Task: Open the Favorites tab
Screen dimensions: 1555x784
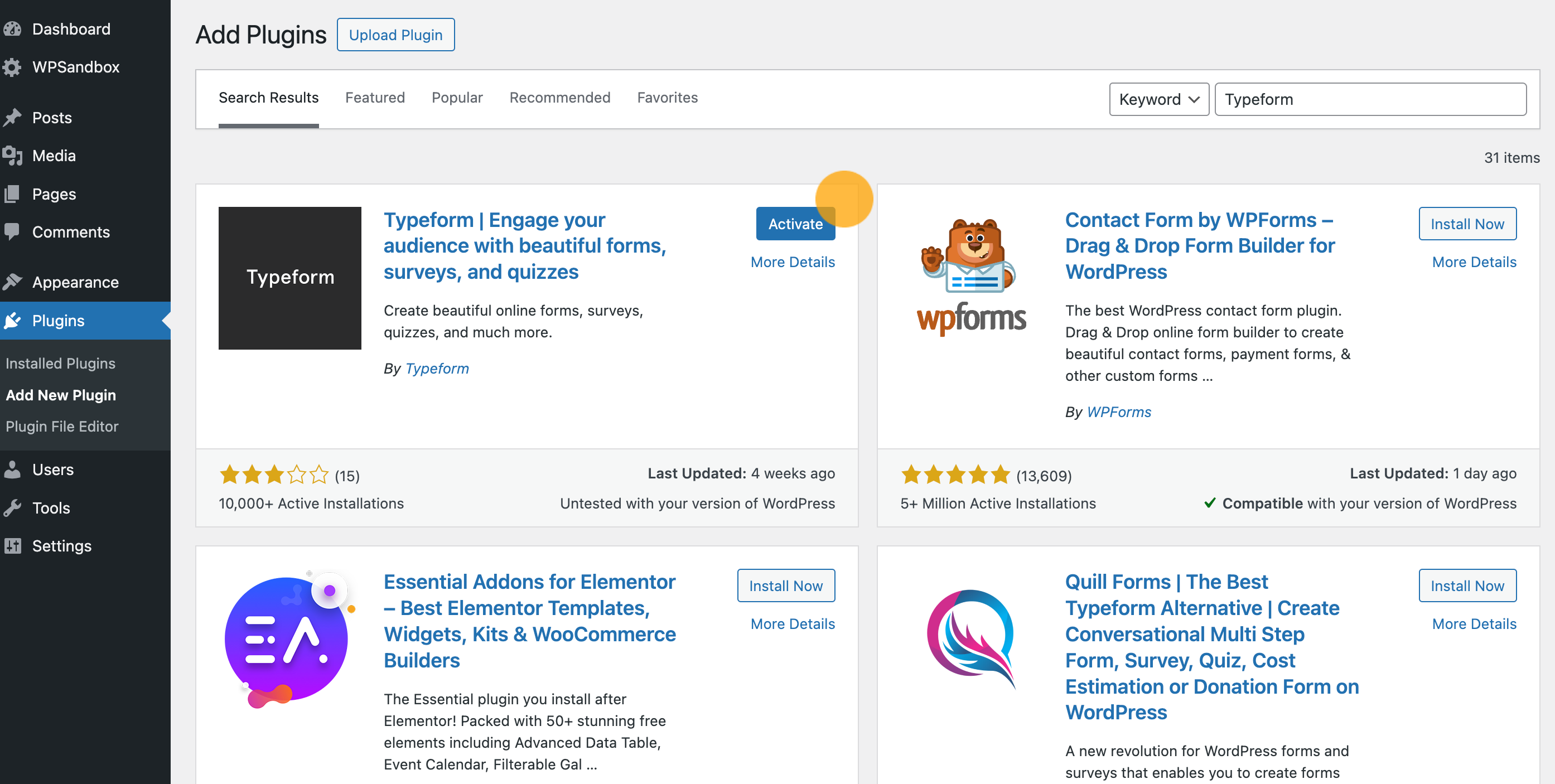Action: (667, 98)
